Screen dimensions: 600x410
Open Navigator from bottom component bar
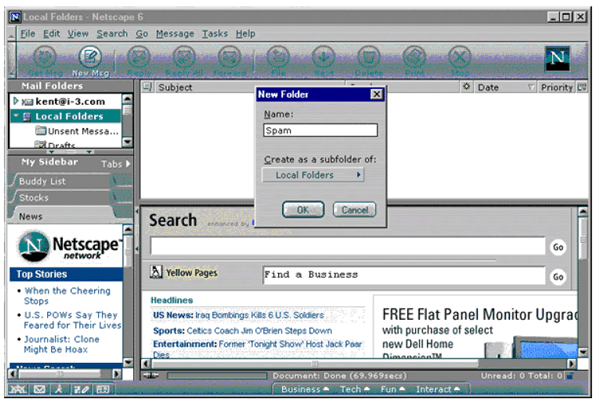tap(18, 389)
